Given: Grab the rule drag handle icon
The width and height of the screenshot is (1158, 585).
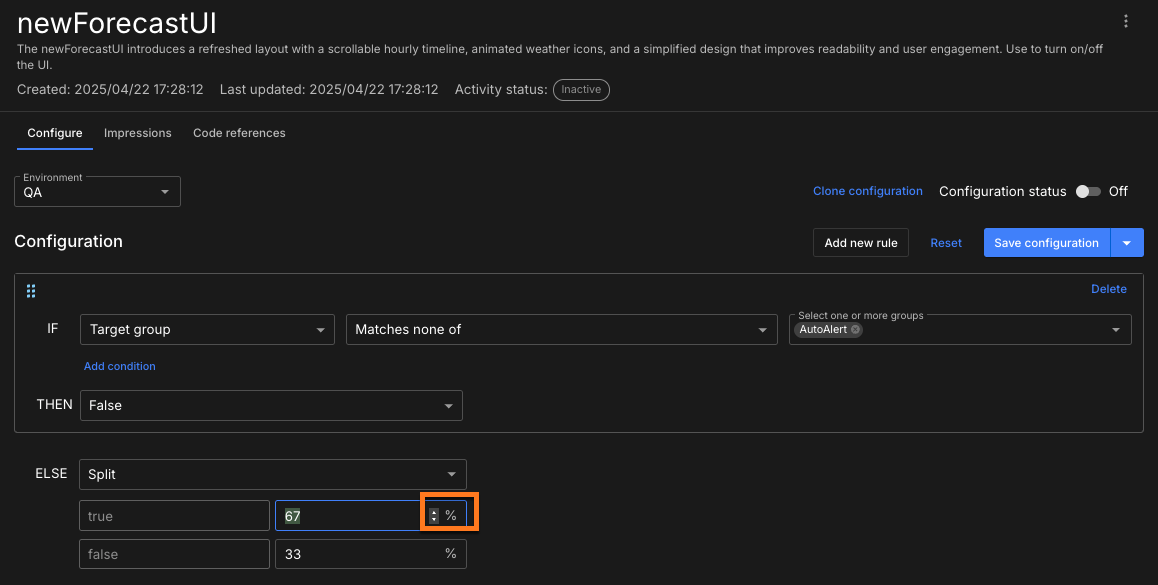Looking at the screenshot, I should 31,291.
